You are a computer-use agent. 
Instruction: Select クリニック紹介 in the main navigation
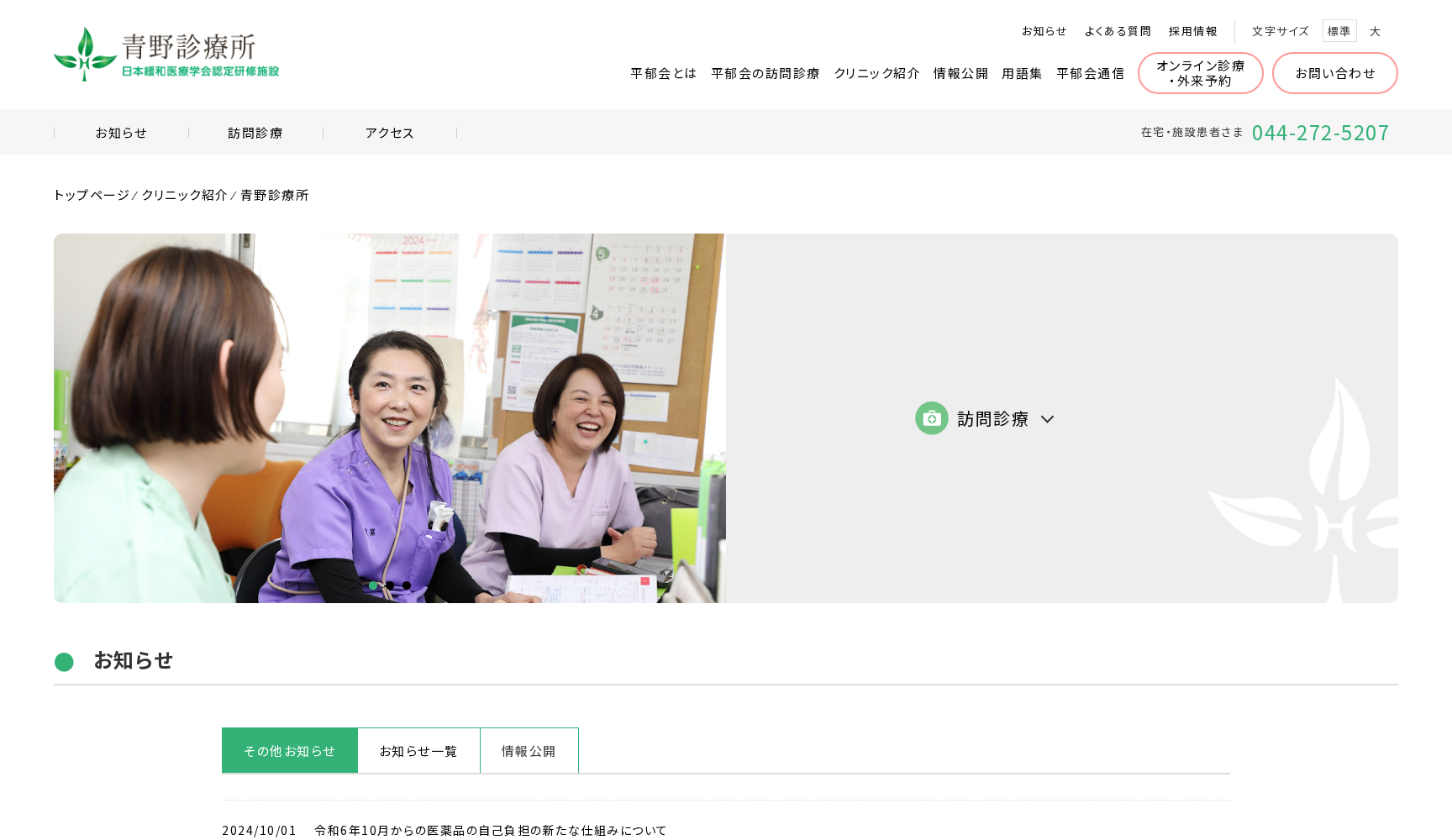click(876, 73)
